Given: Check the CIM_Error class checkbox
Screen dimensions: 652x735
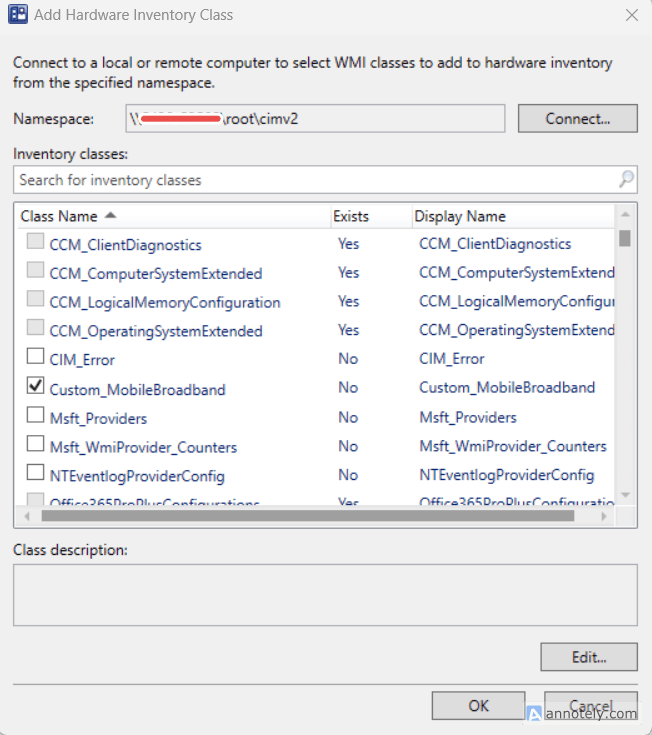Looking at the screenshot, I should coord(35,357).
